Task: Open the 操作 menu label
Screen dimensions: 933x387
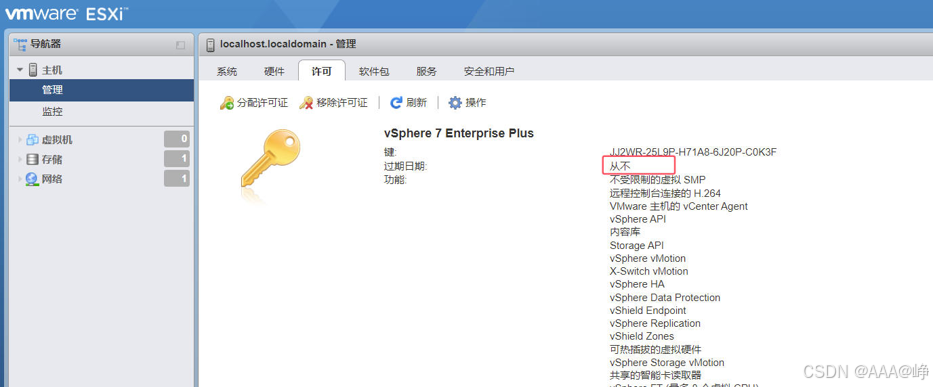Action: click(476, 103)
